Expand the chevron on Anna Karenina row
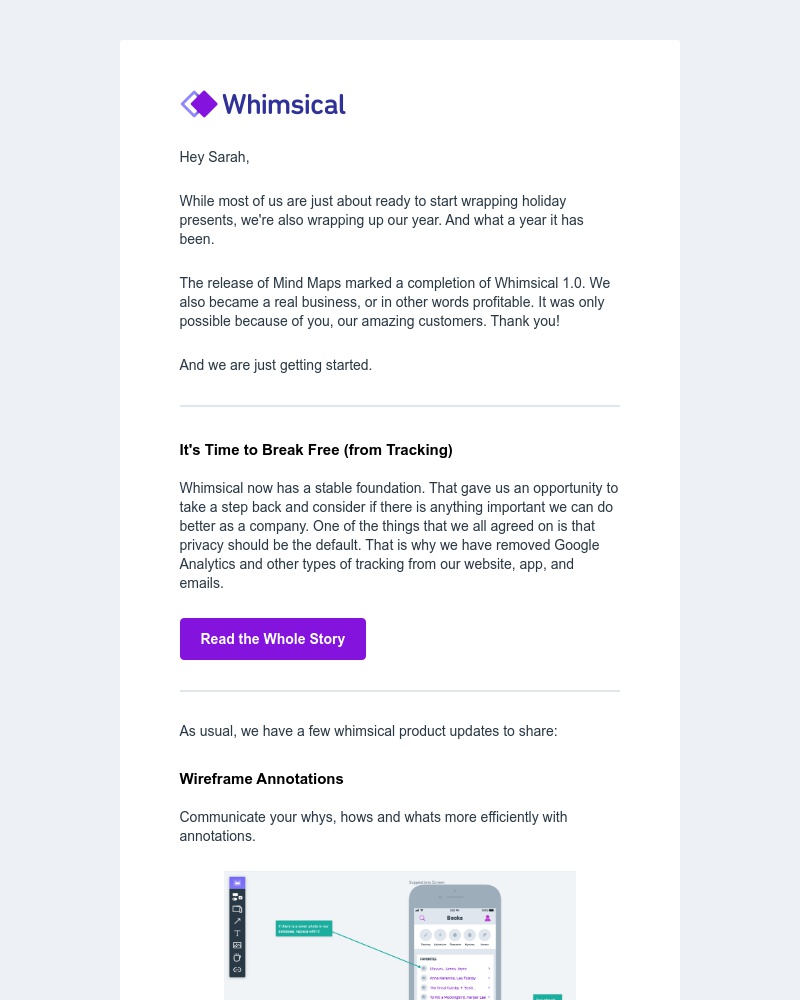Viewport: 800px width, 1000px height. coord(488,977)
